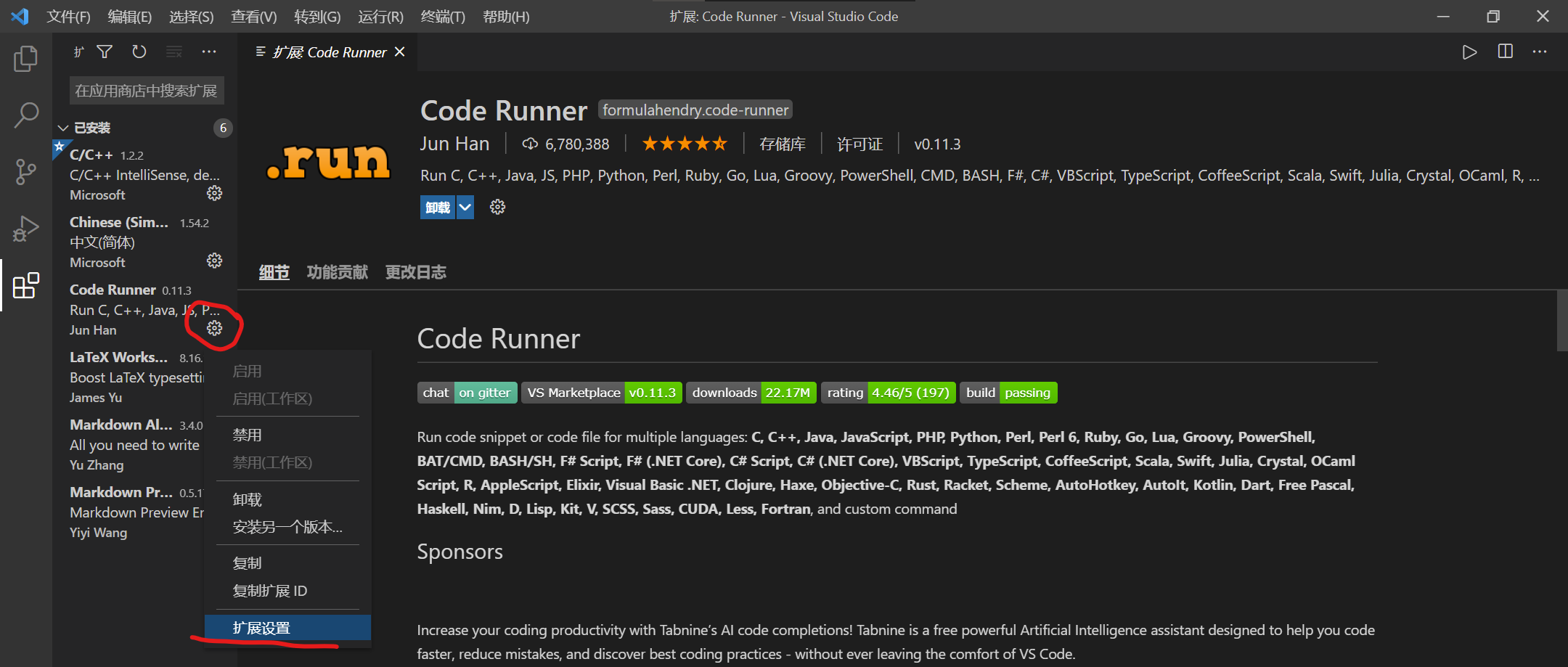1568x667 pixels.
Task: Click the filter extensions funnel icon
Action: click(x=105, y=52)
